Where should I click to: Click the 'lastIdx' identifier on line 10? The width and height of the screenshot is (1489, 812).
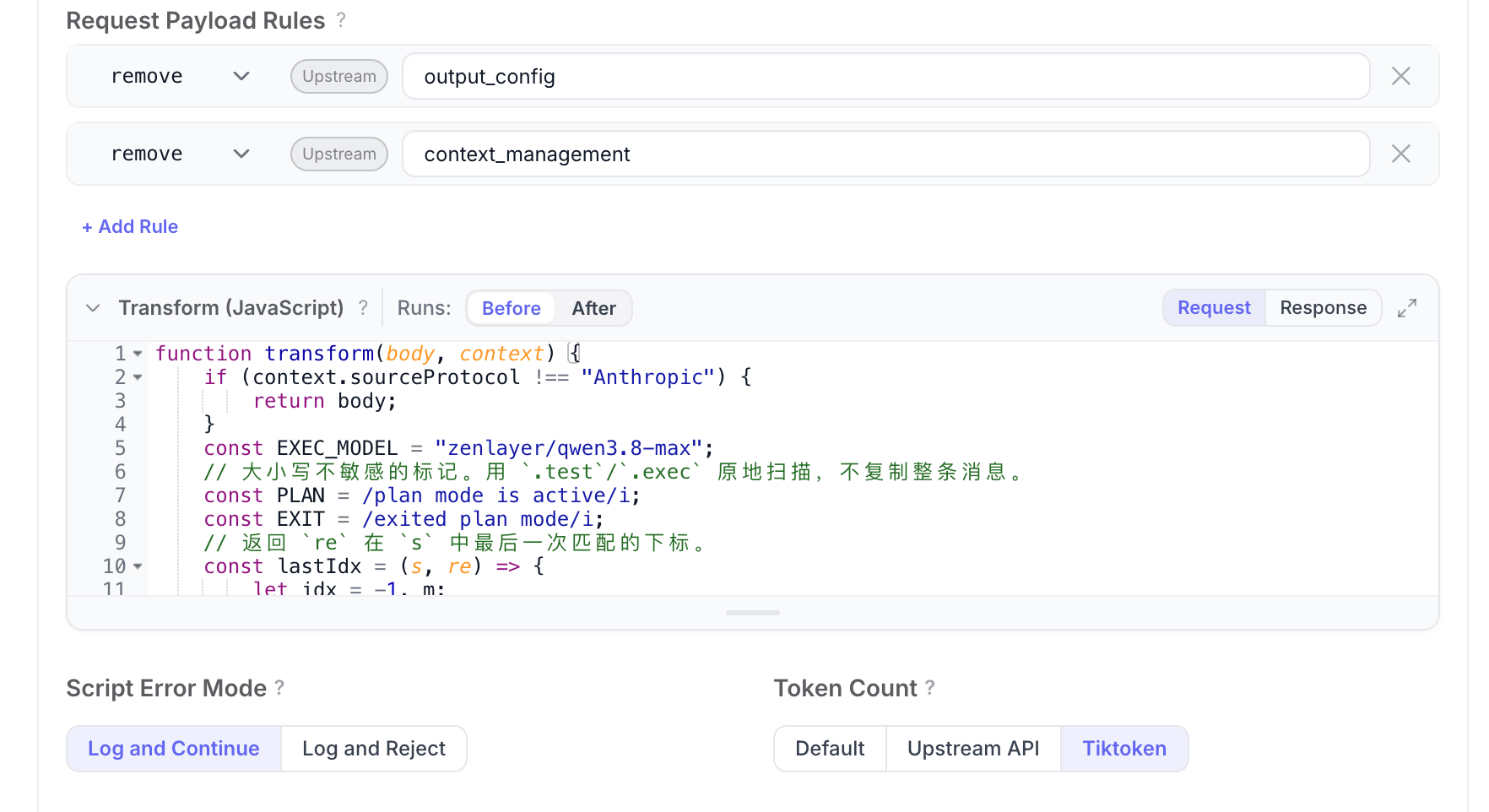coord(319,566)
